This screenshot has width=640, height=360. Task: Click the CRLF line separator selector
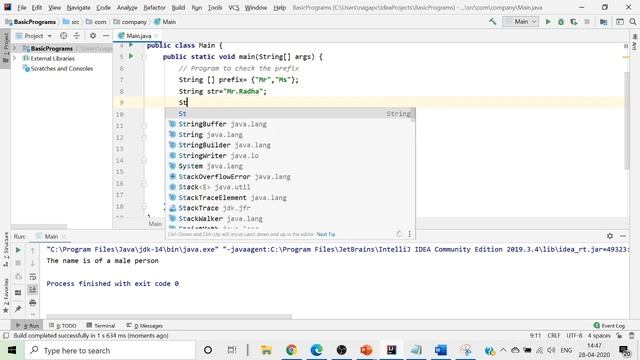554,336
